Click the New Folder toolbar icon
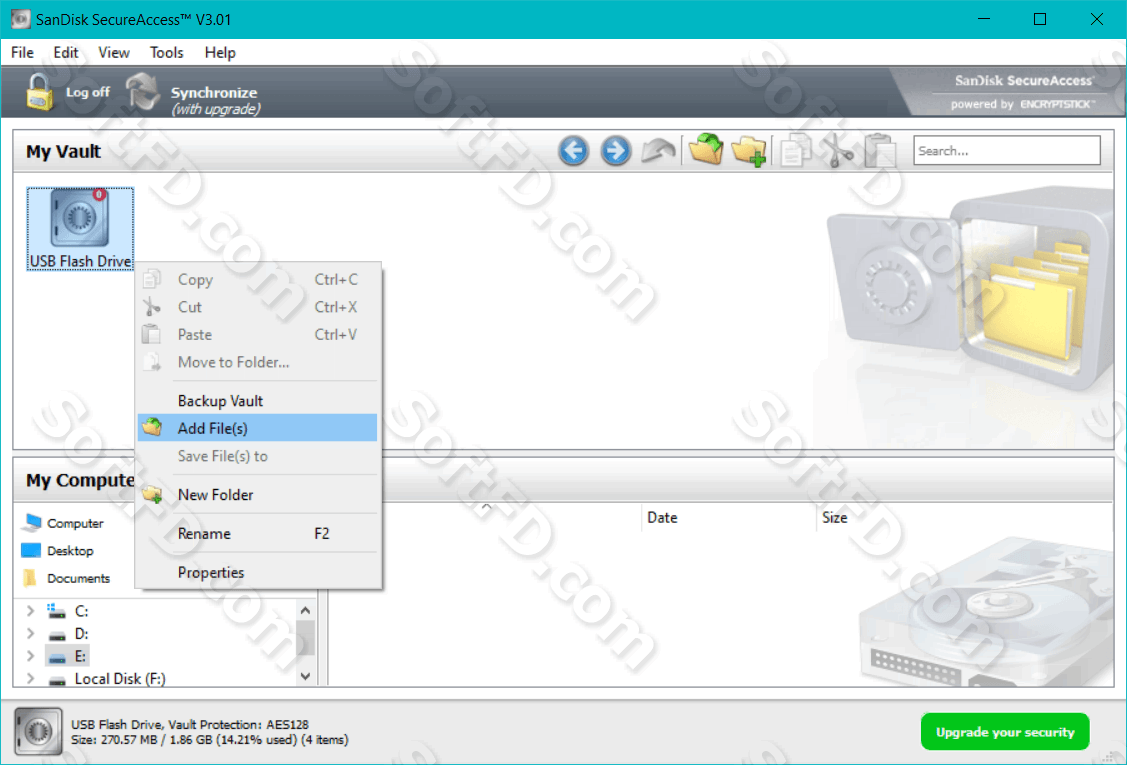Screen dimensions: 1127x765 click(x=749, y=151)
